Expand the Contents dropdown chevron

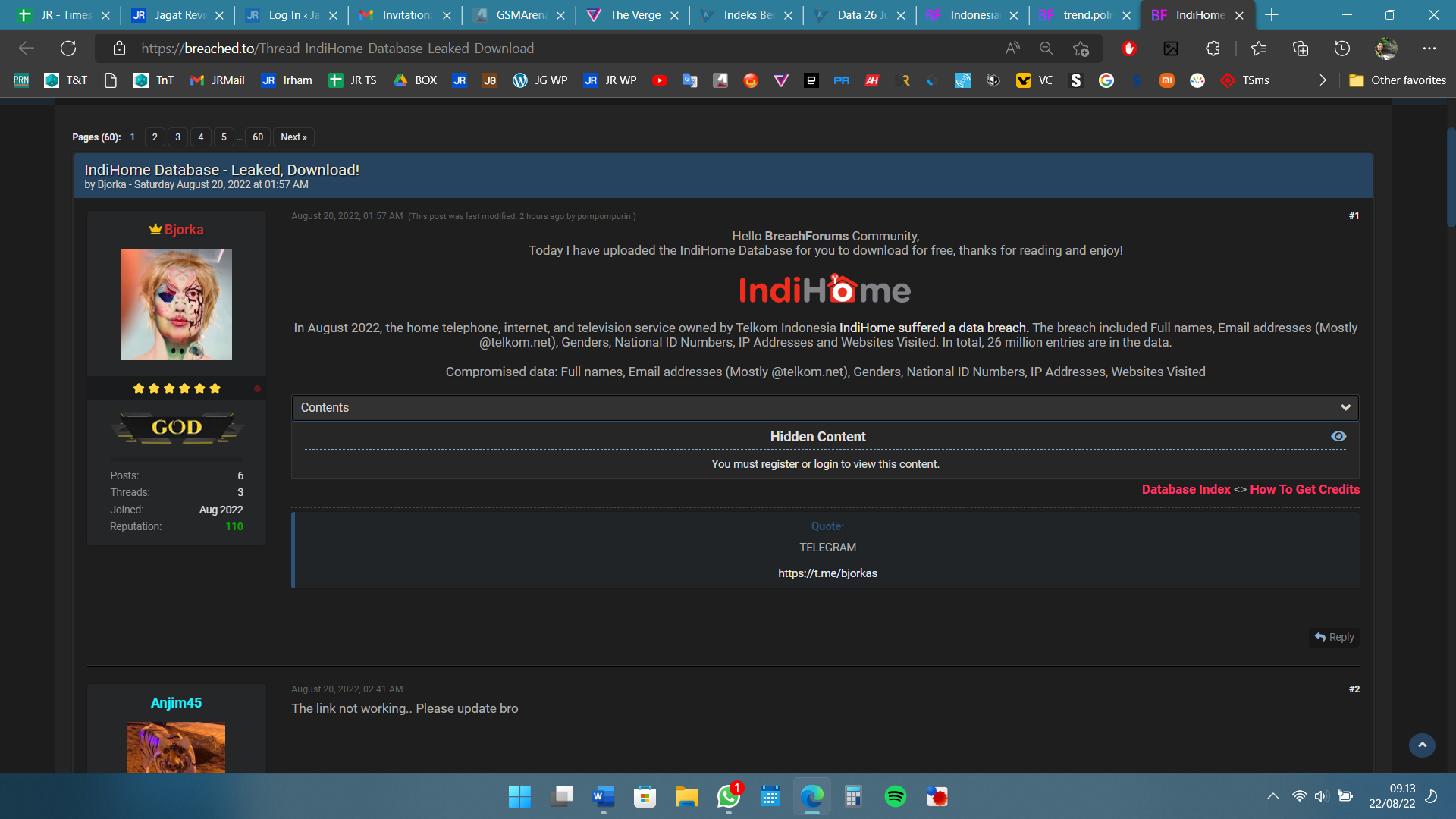coord(1345,407)
